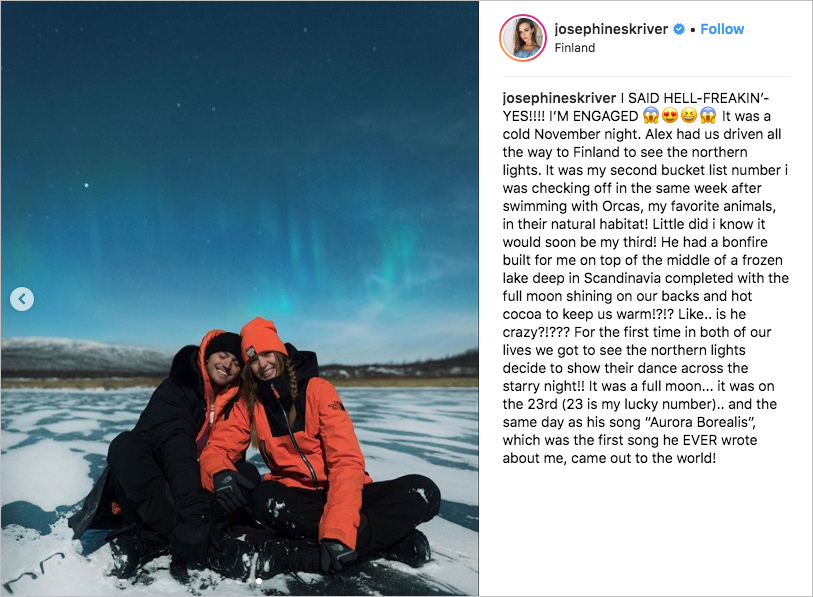Open josephineskriver username in post header
The image size is (813, 597).
[611, 29]
